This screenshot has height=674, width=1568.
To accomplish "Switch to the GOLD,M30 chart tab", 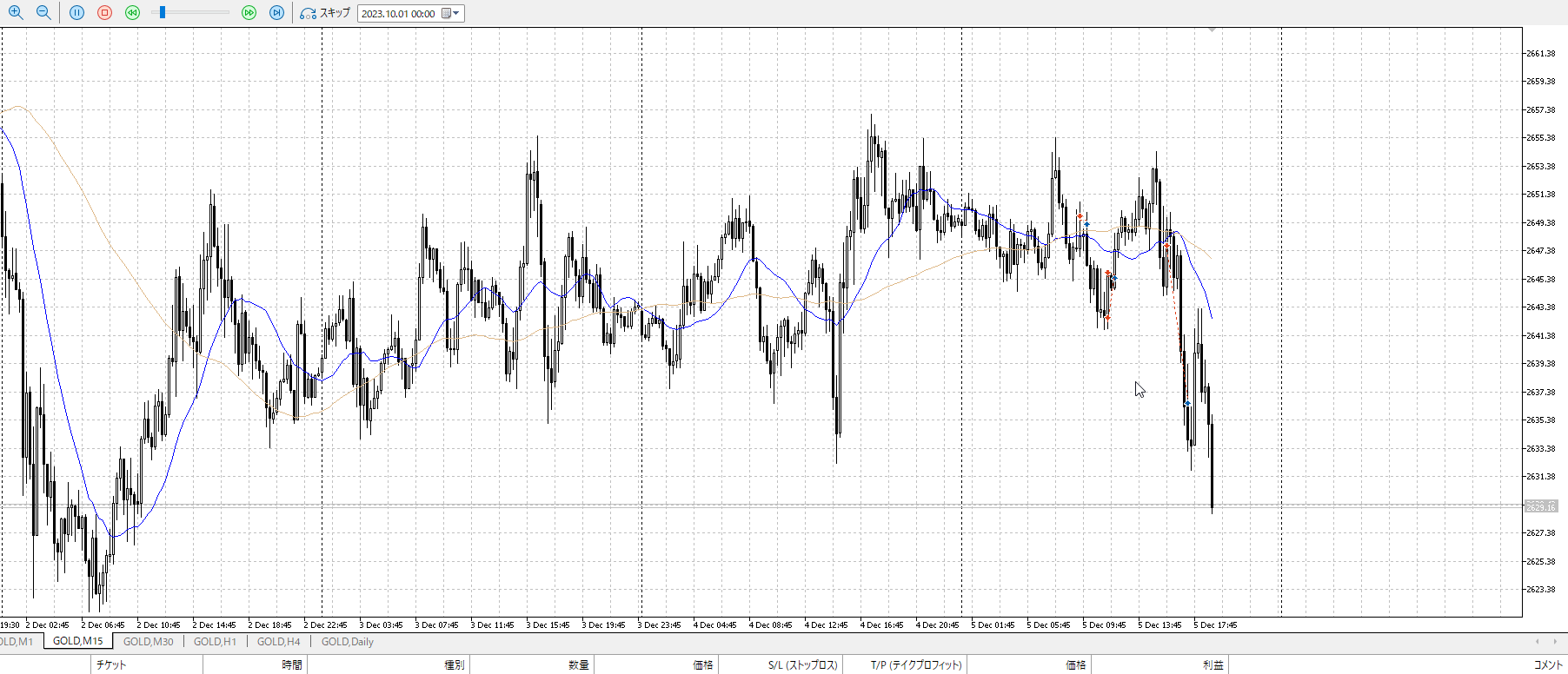I will 148,642.
